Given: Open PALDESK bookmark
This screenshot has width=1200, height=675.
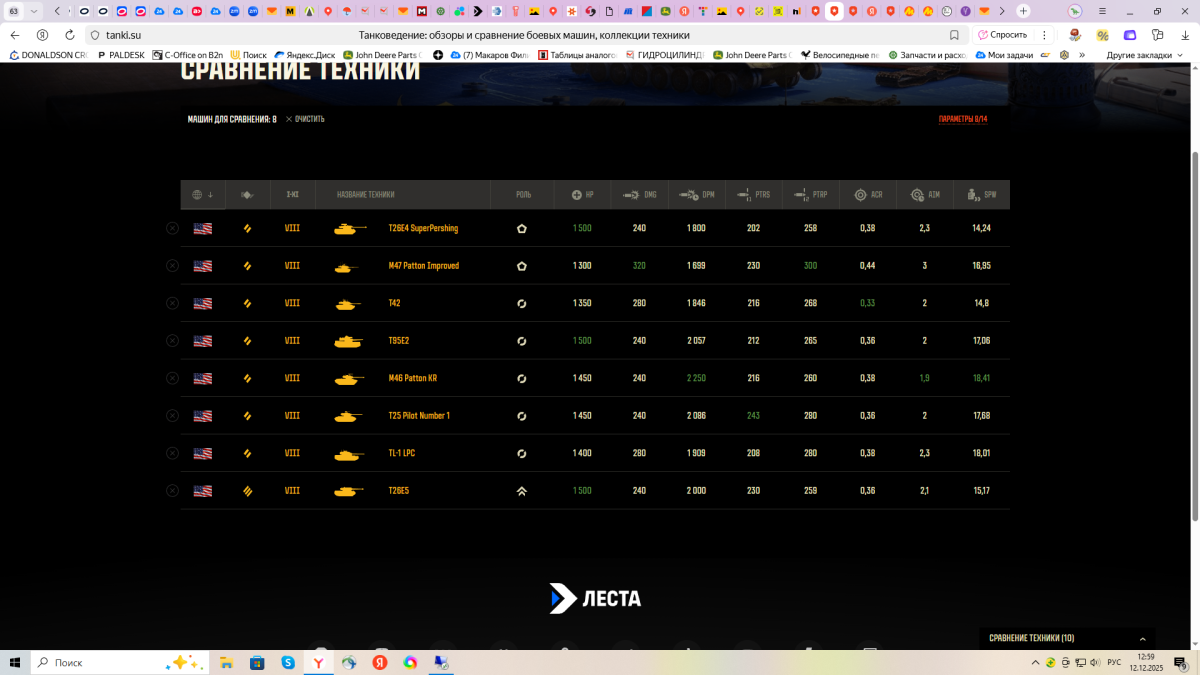Looking at the screenshot, I should [x=121, y=55].
